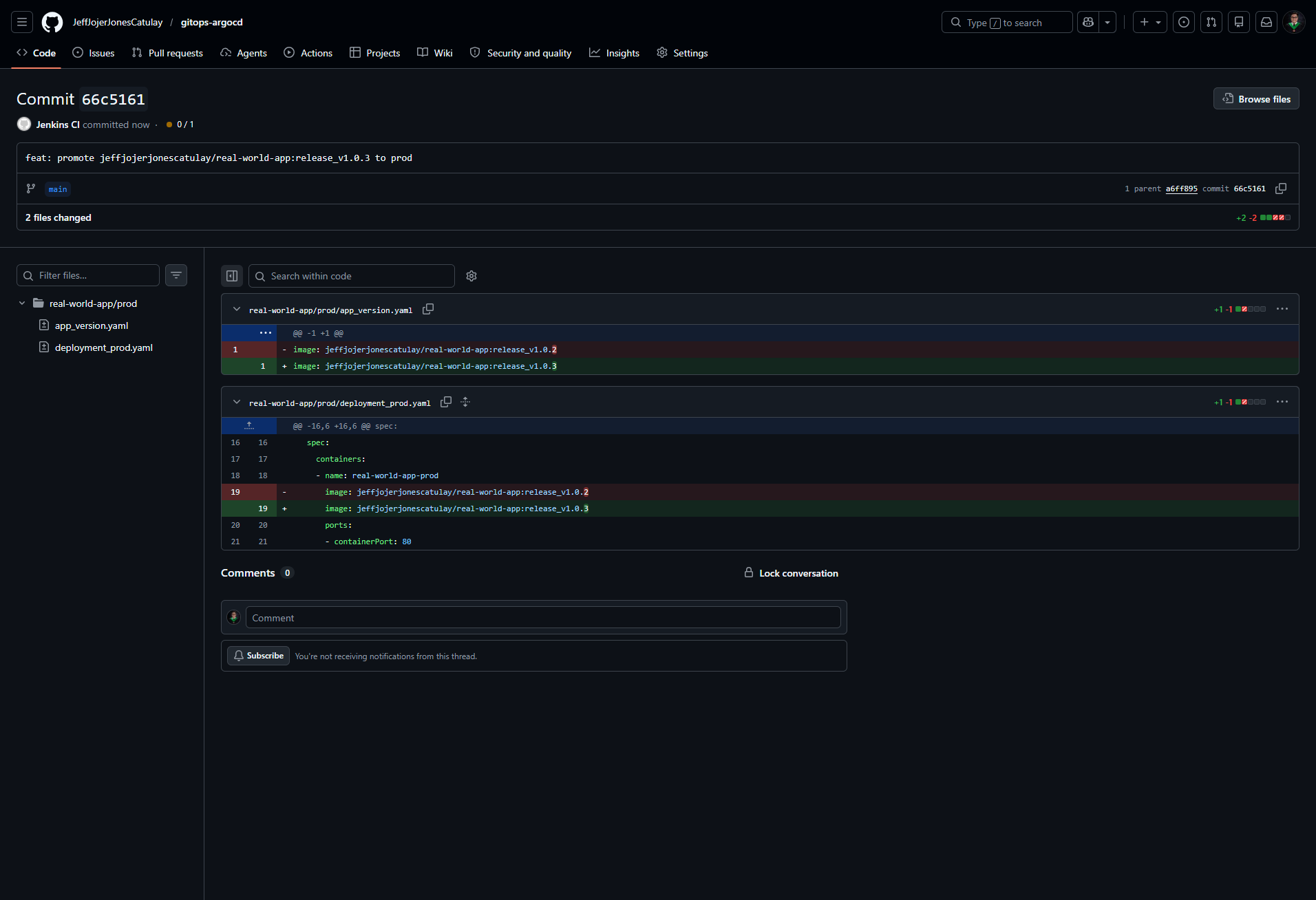This screenshot has width=1316, height=900.
Task: Click the global search box
Action: (1007, 22)
